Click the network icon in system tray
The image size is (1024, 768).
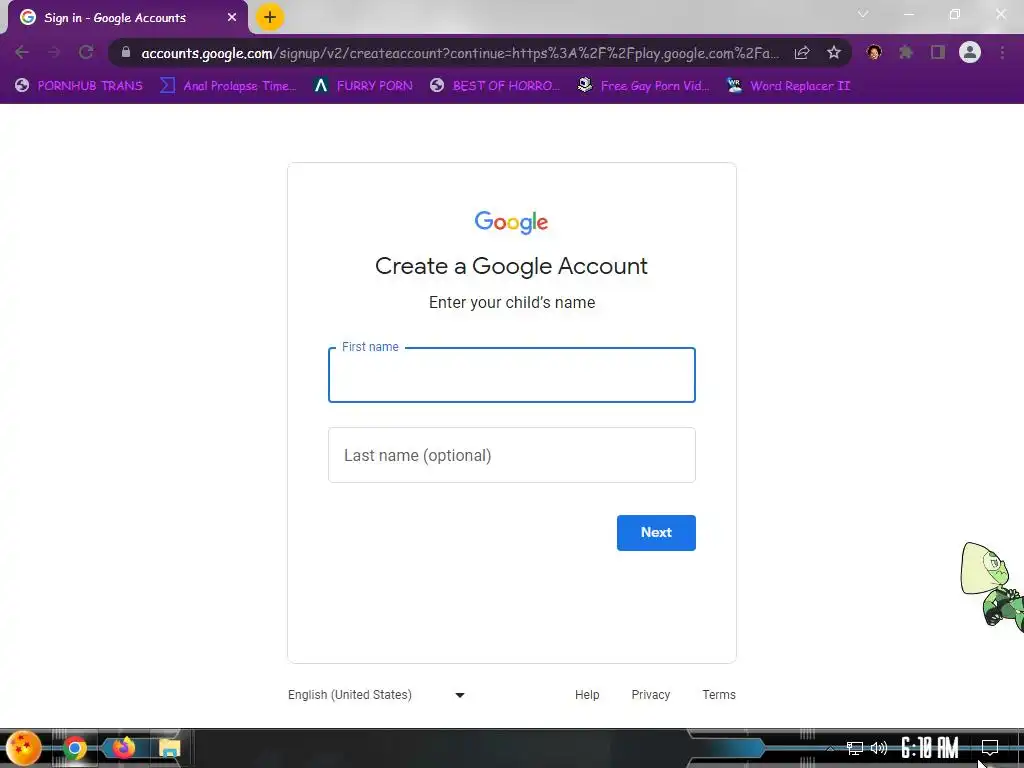tap(854, 748)
